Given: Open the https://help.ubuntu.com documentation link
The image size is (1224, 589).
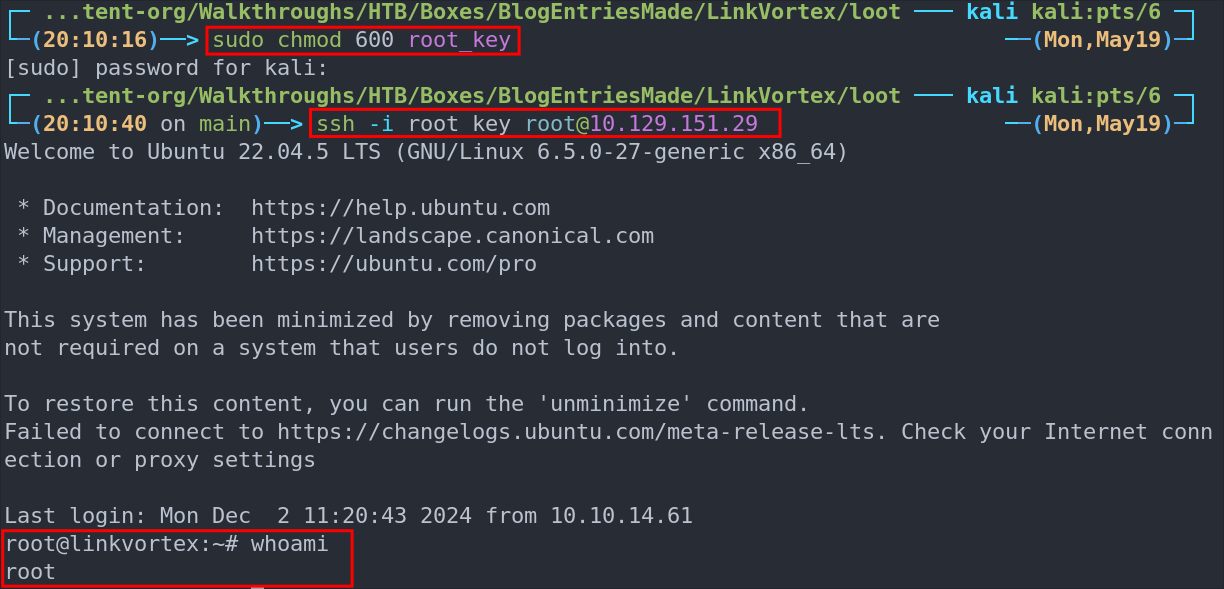Looking at the screenshot, I should [x=400, y=208].
